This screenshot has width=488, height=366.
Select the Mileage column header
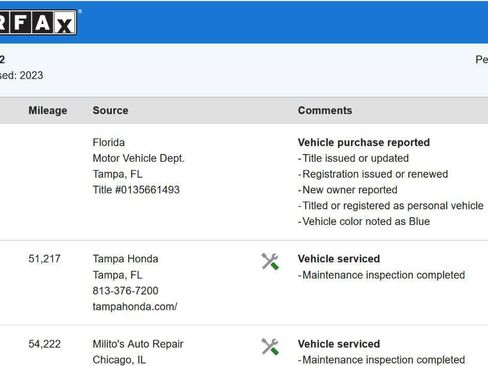[x=48, y=110]
